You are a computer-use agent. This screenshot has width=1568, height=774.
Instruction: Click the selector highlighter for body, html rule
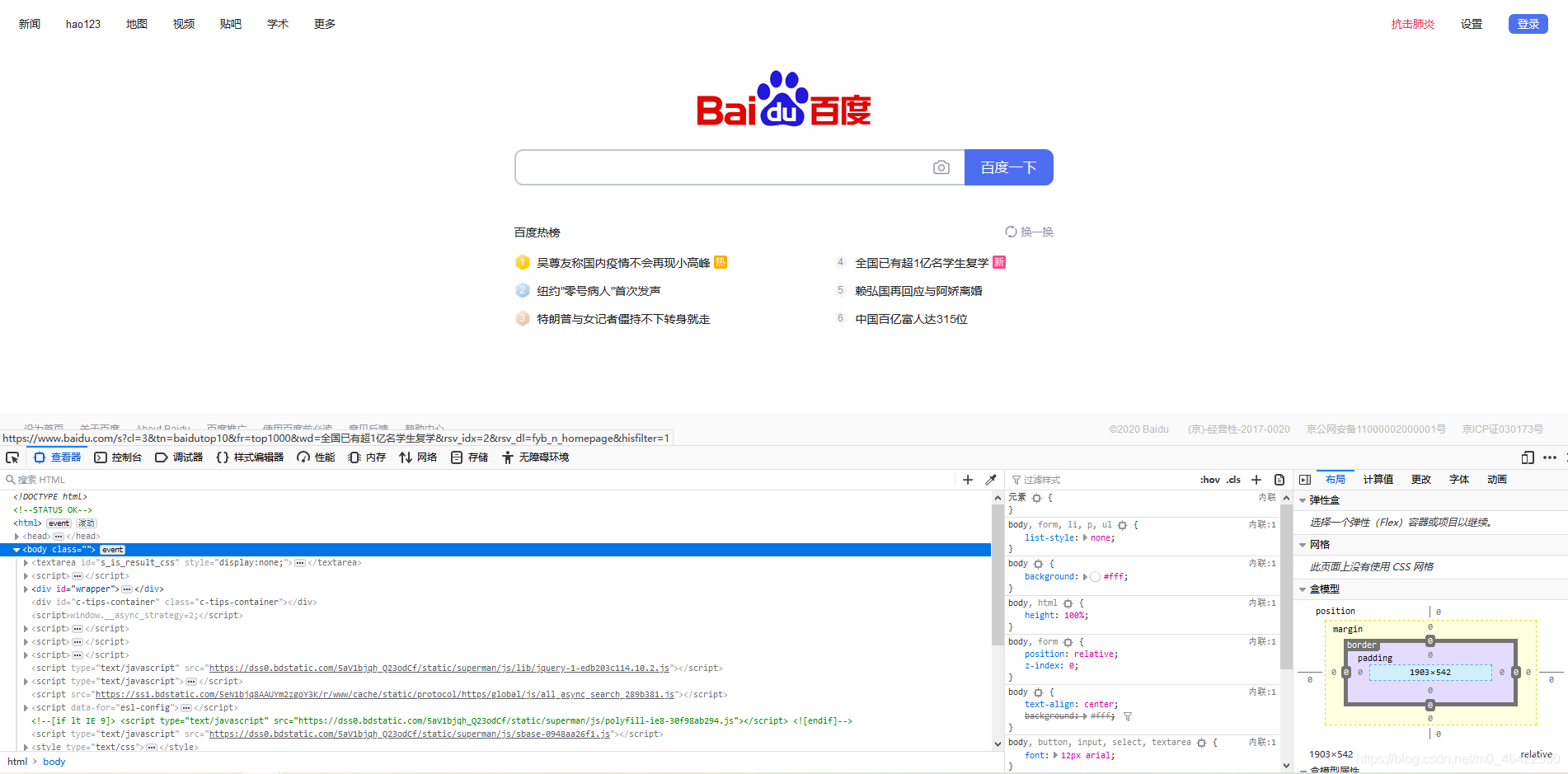tap(1068, 603)
